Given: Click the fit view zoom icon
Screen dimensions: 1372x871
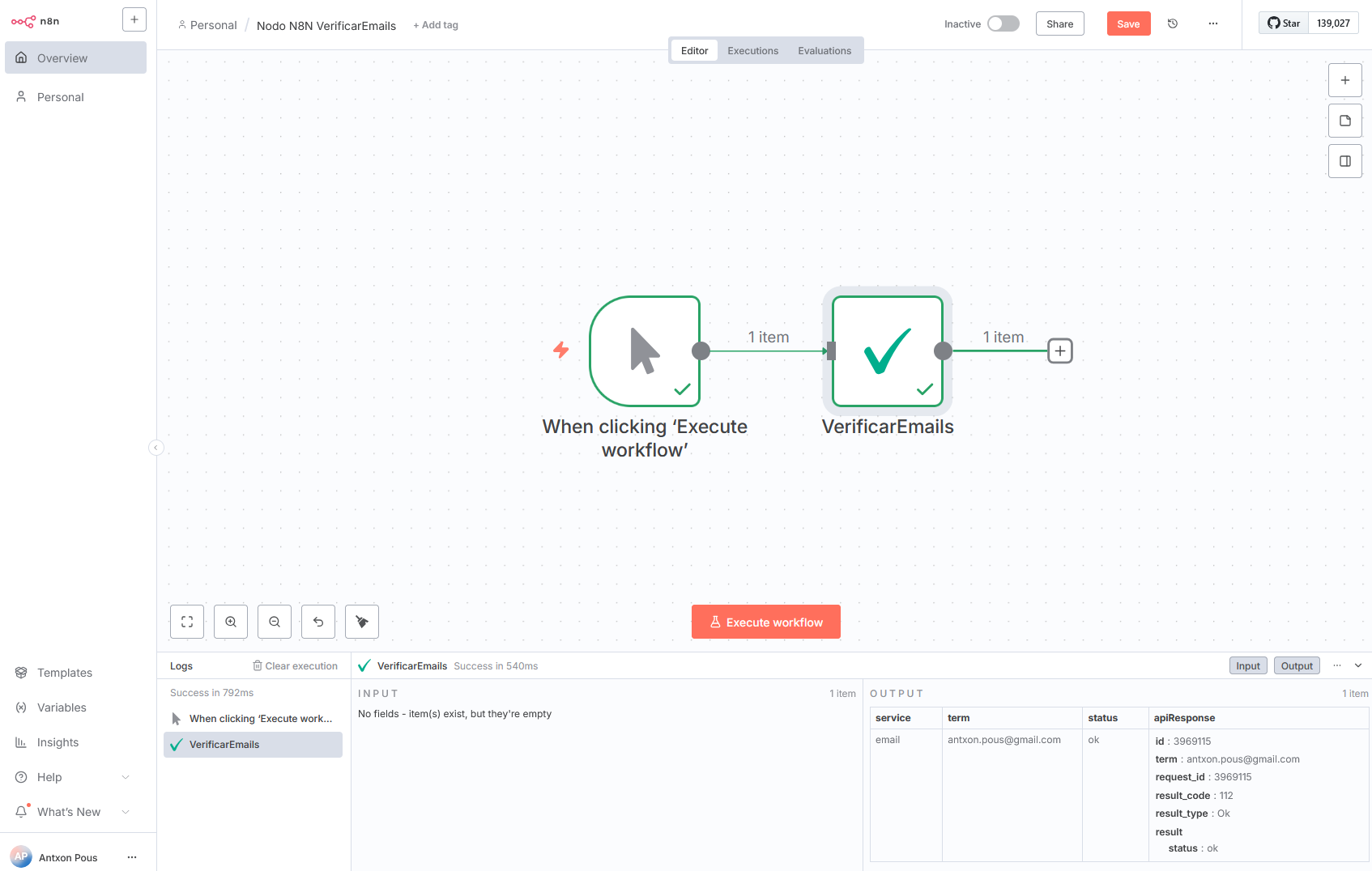Looking at the screenshot, I should [187, 622].
